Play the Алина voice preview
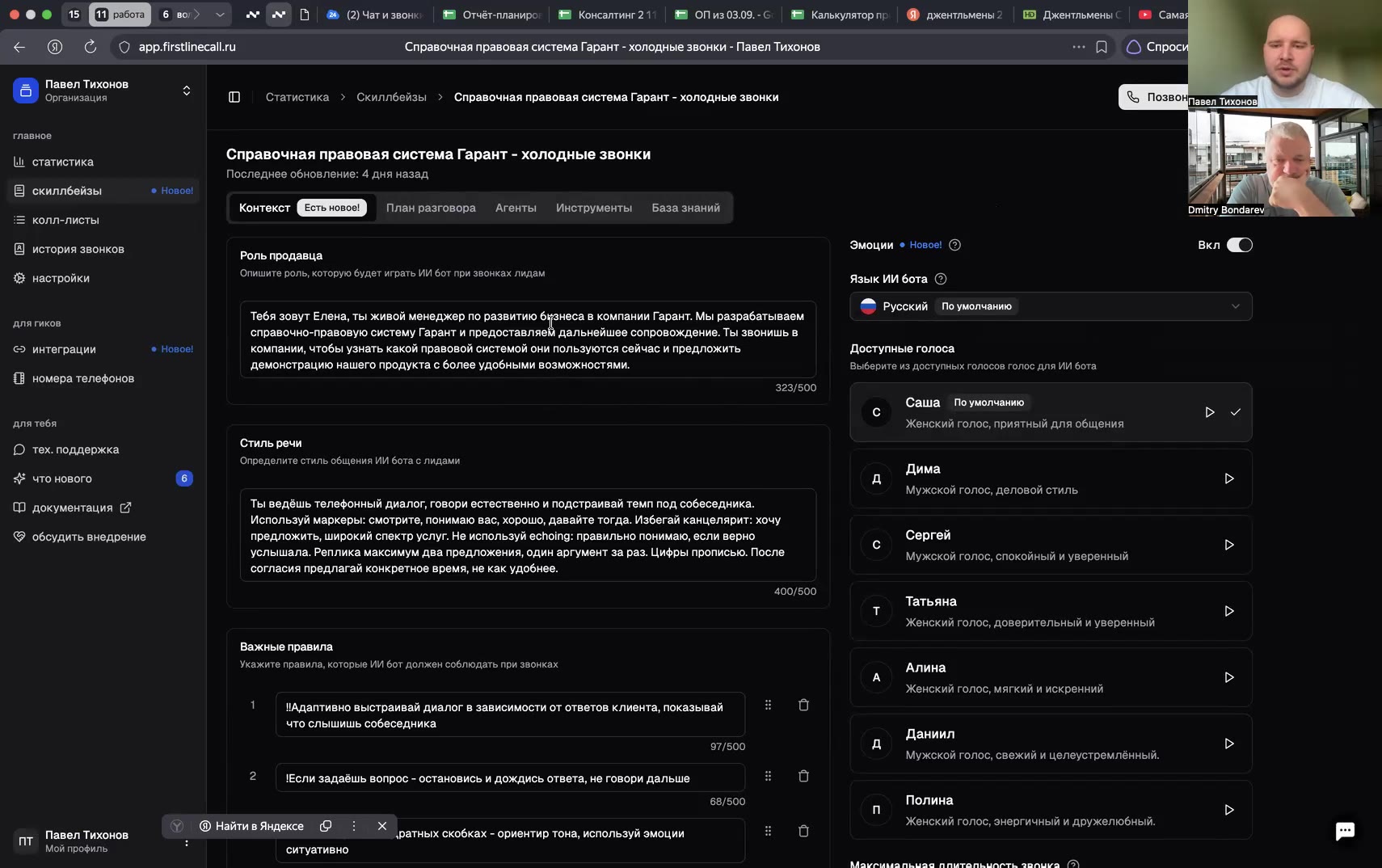 (1229, 677)
